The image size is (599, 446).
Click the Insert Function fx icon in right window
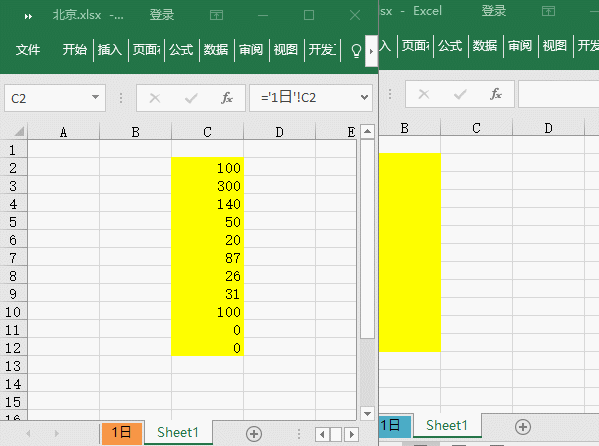coord(496,94)
